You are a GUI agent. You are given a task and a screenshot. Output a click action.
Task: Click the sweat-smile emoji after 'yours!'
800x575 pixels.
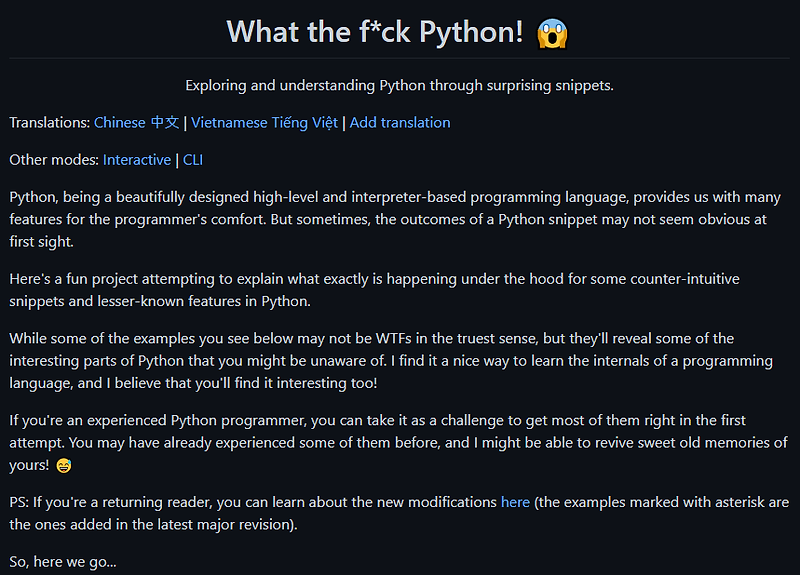64,465
